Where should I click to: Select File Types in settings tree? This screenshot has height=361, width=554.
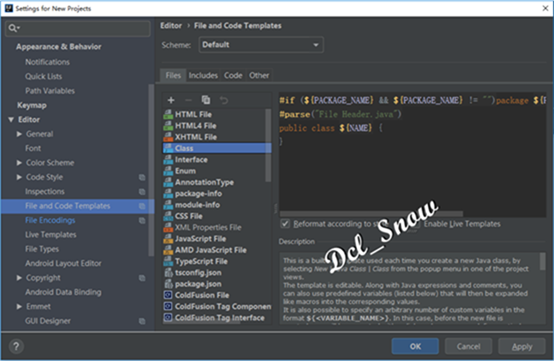[x=42, y=249]
